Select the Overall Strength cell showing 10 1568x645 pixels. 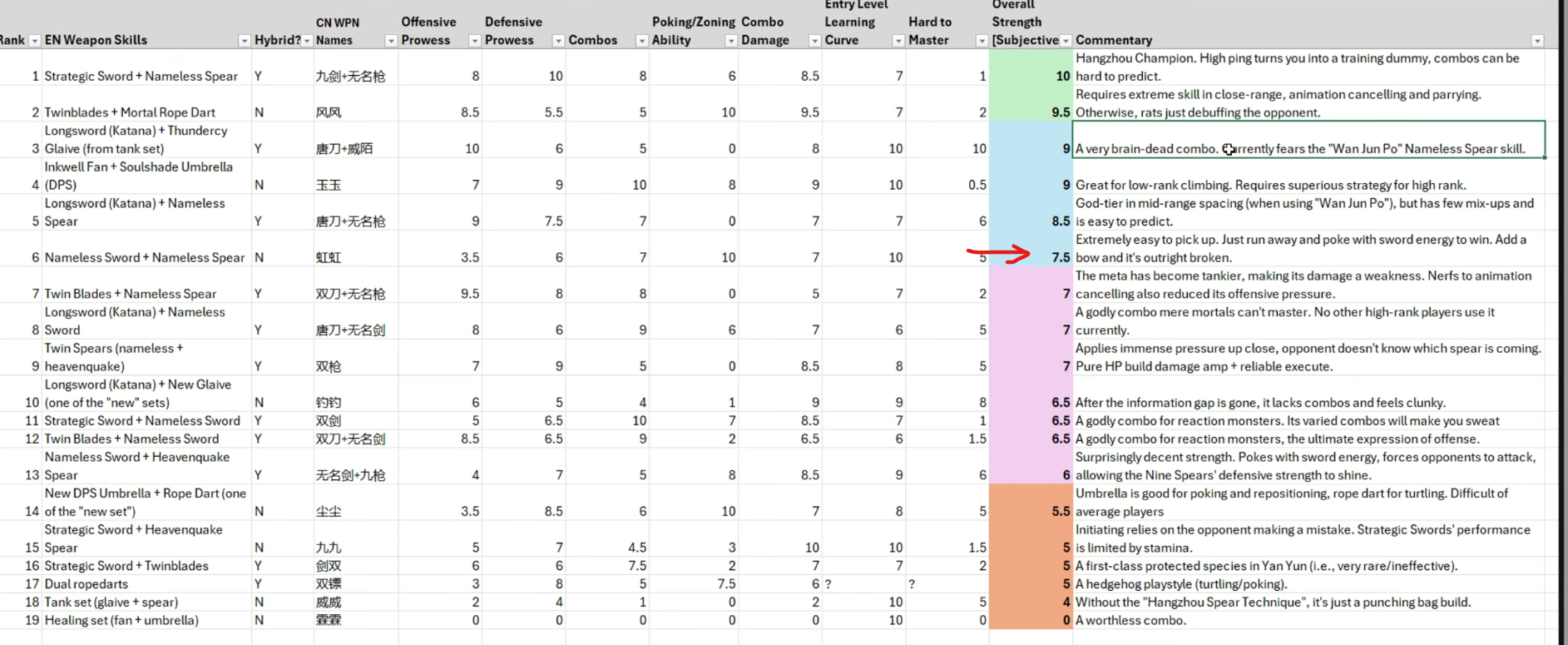point(1031,67)
